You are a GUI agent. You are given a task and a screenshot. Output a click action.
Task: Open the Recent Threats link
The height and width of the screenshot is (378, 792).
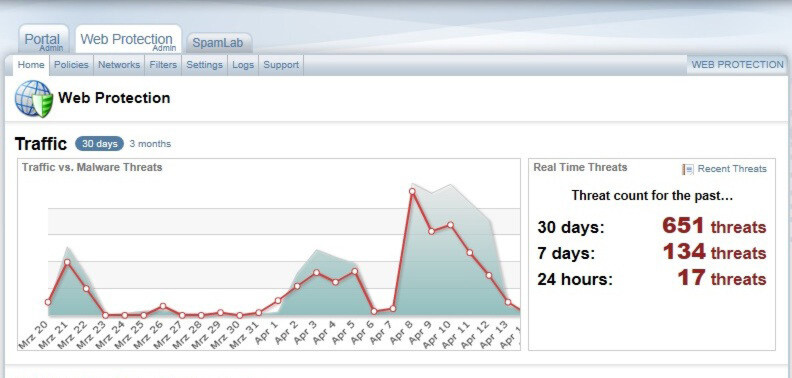(732, 169)
